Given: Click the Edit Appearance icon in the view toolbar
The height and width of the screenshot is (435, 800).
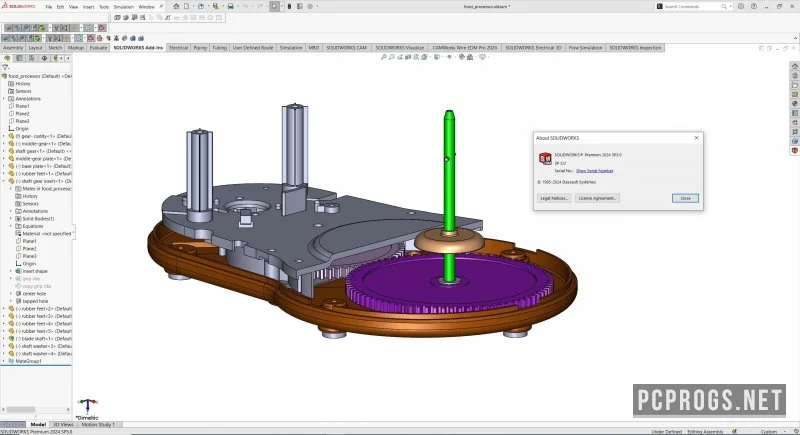Looking at the screenshot, I should [461, 57].
